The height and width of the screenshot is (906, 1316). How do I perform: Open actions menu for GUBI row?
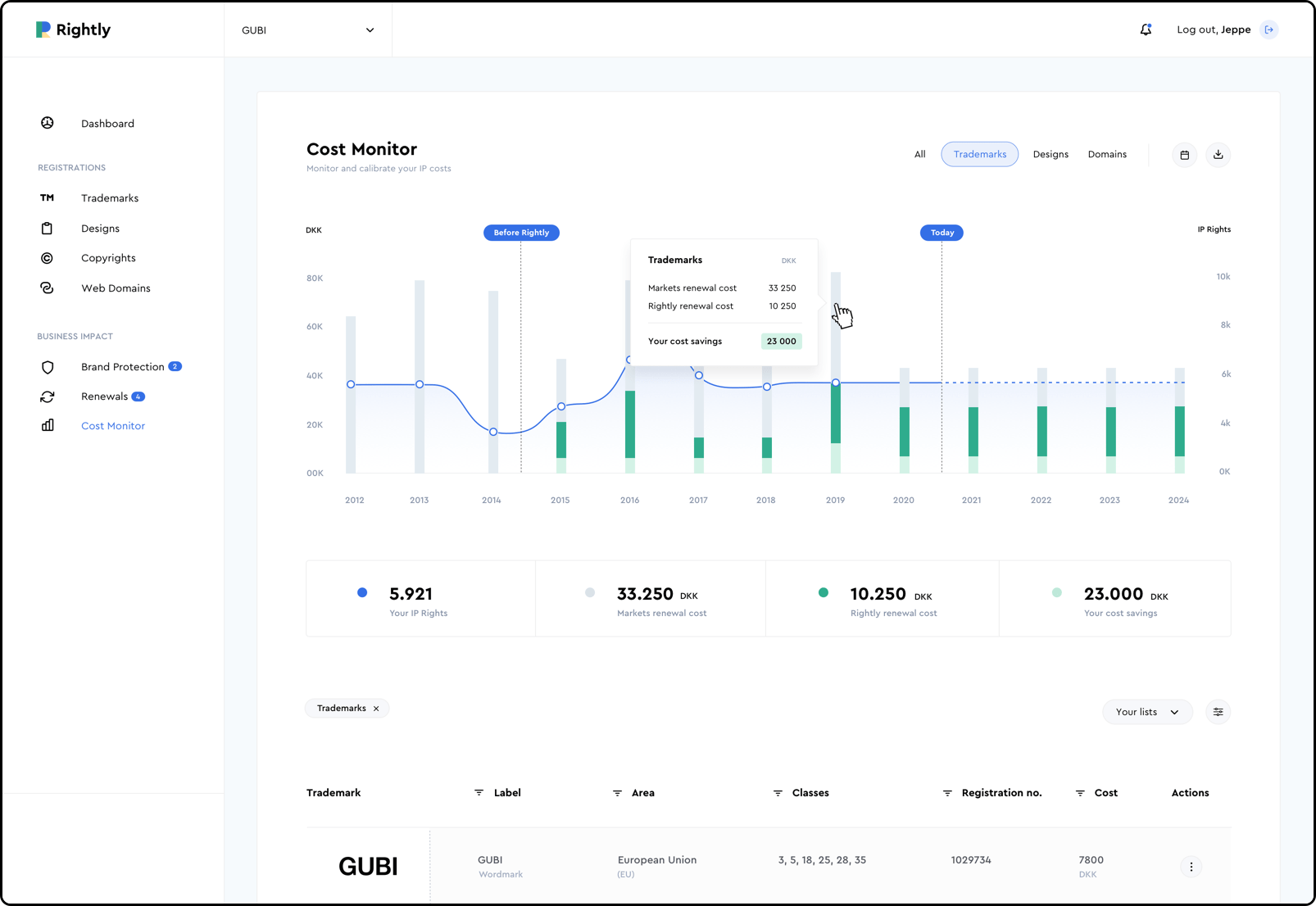(1191, 867)
